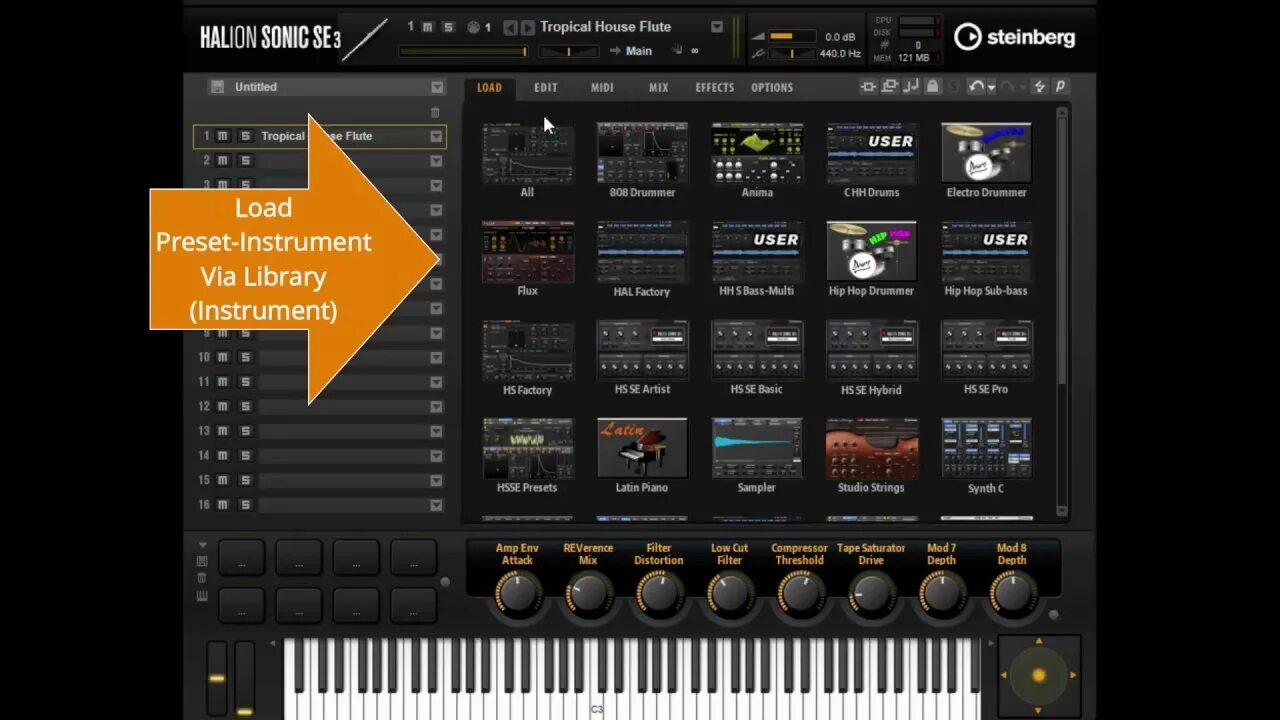The height and width of the screenshot is (720, 1280).
Task: Open the HS SE Artist library
Action: pyautogui.click(x=642, y=350)
